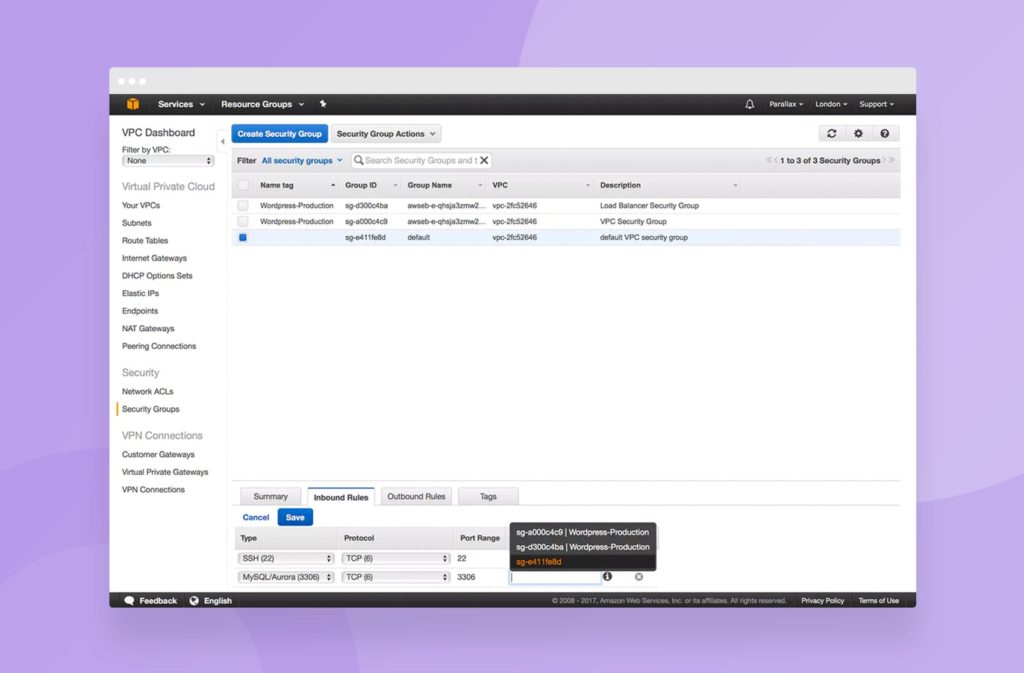The width and height of the screenshot is (1024, 673).
Task: Open the notifications bell icon
Action: pyautogui.click(x=750, y=104)
